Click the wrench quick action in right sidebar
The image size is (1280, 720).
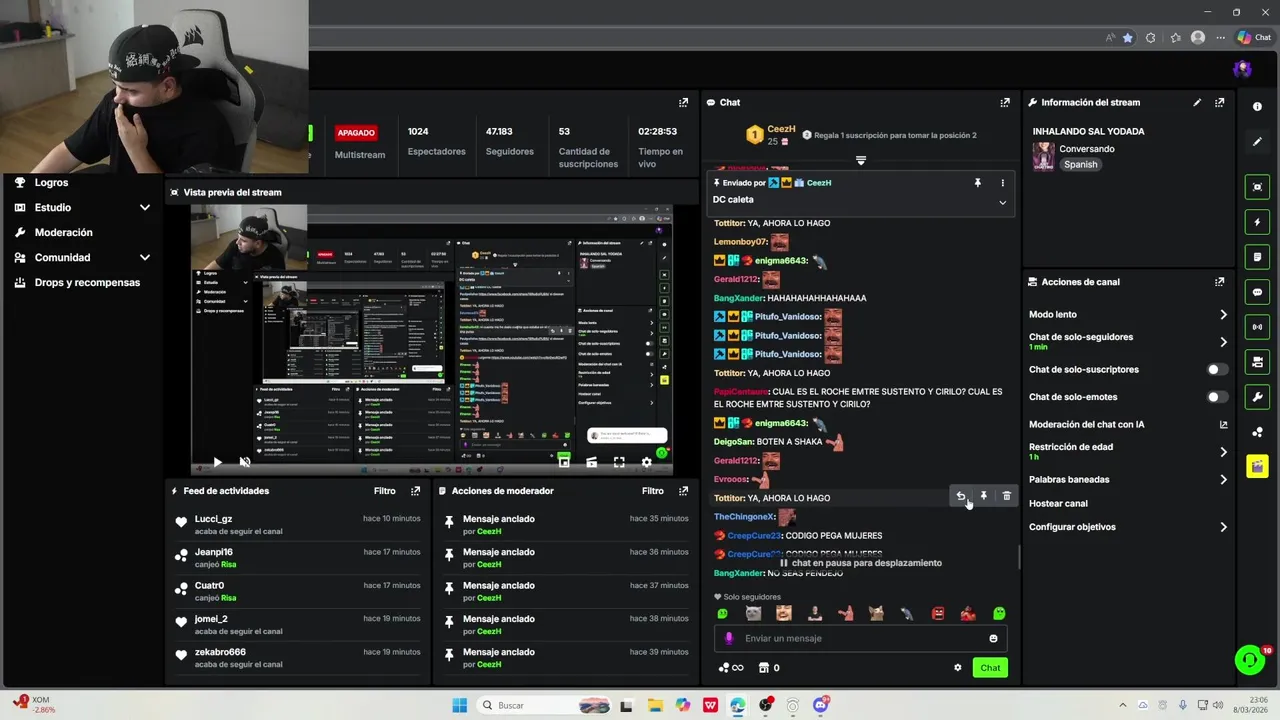[1258, 397]
